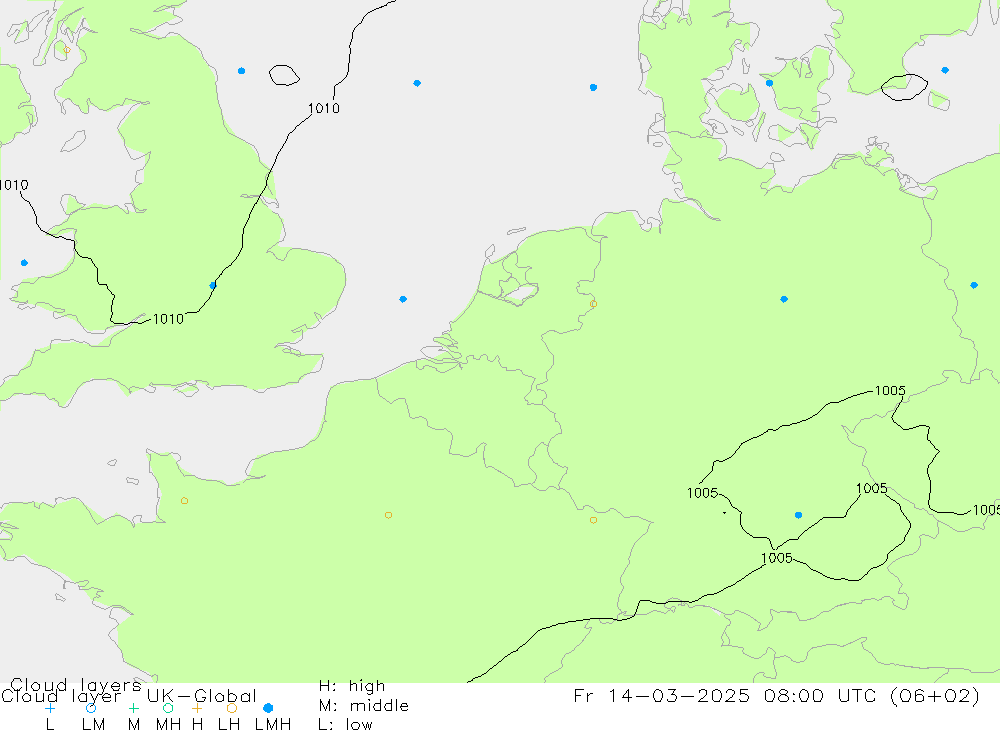This screenshot has height=733, width=1000.
Task: Click the 'M: middle' legend text
Action: point(364,706)
